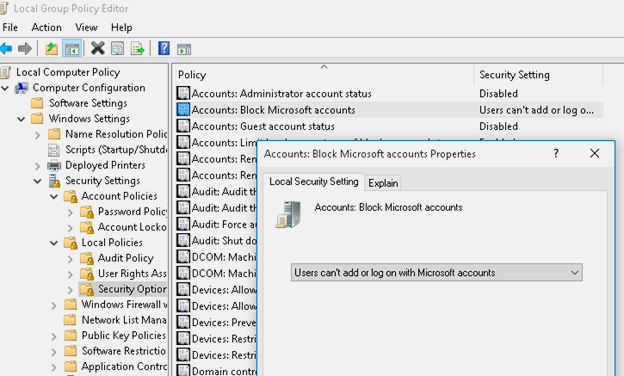This screenshot has height=376, width=624.
Task: Select the 'Devices: Preve' policy row
Action: point(216,322)
